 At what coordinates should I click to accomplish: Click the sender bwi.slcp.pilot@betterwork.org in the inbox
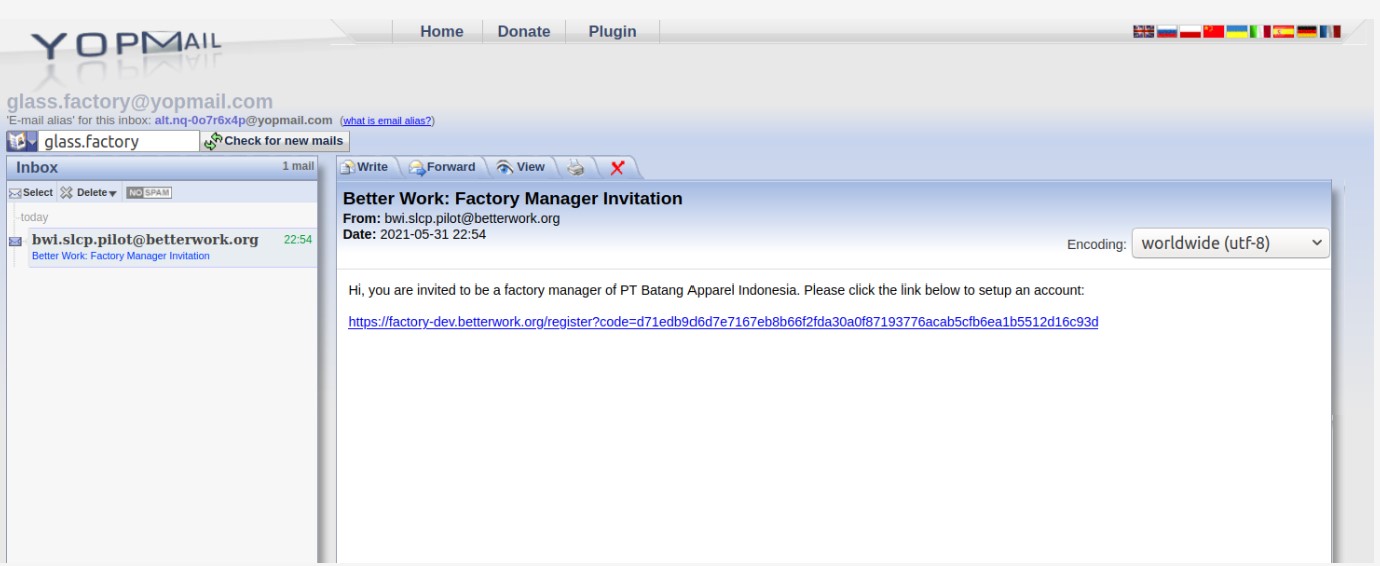145,239
